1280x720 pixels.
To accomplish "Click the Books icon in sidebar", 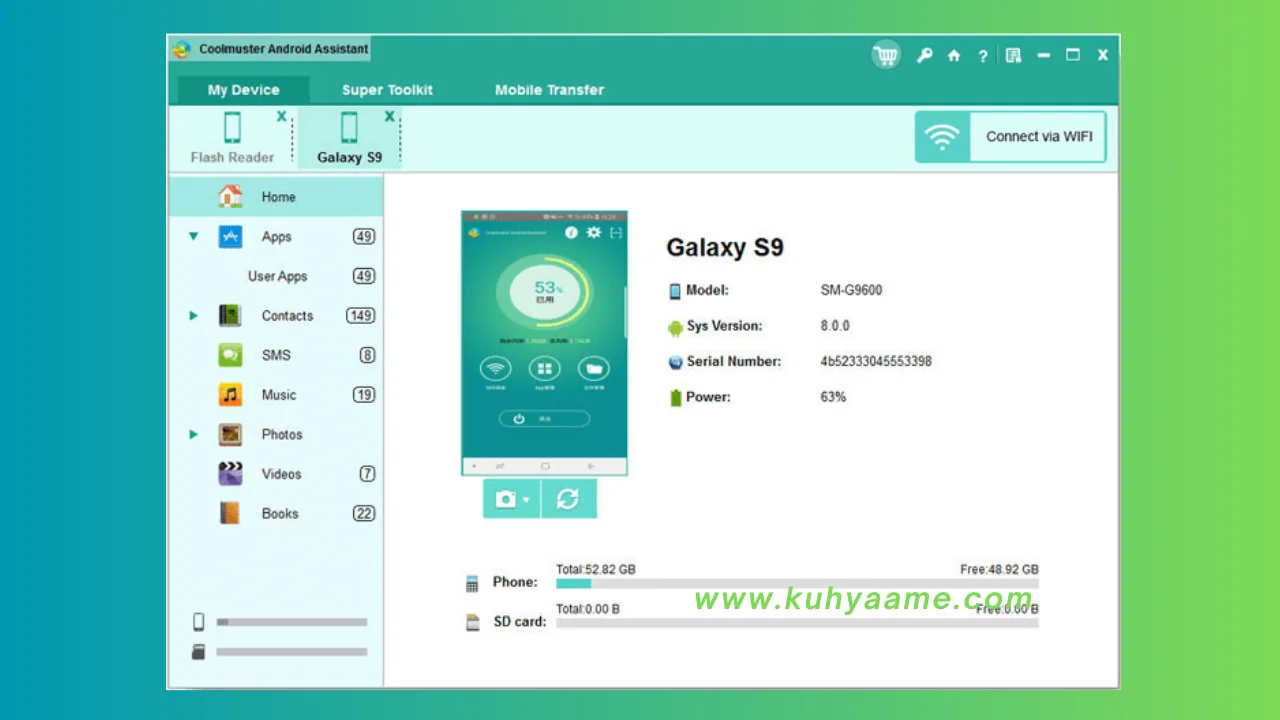I will (230, 513).
